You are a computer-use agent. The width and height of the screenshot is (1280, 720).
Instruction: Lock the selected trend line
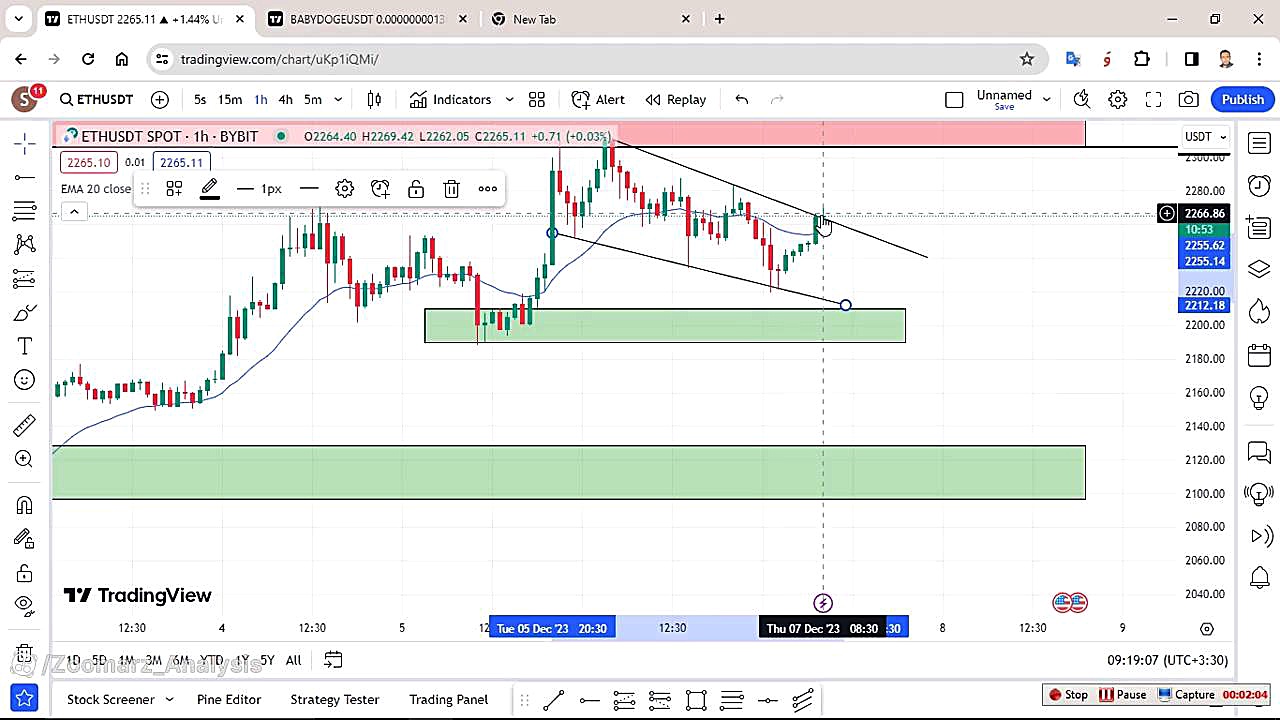click(416, 188)
